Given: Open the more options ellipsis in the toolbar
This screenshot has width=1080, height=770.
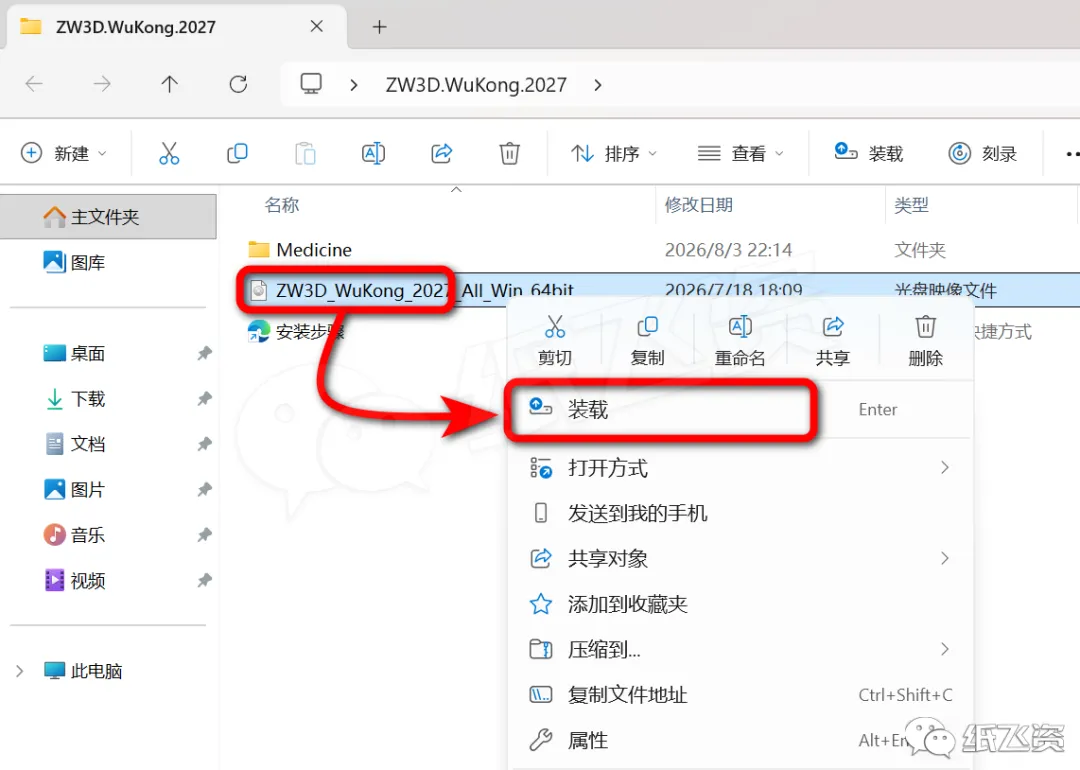Looking at the screenshot, I should click(x=1071, y=154).
